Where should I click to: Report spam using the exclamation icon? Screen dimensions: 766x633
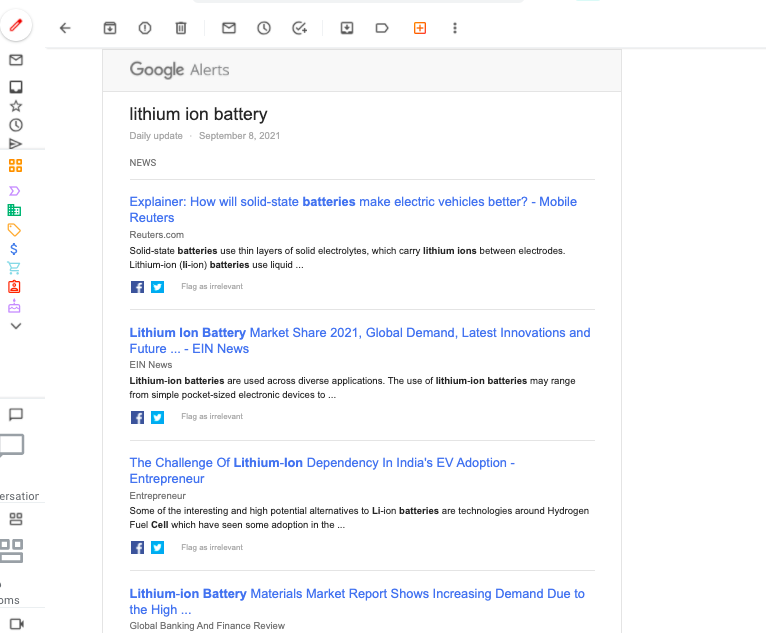[x=145, y=28]
